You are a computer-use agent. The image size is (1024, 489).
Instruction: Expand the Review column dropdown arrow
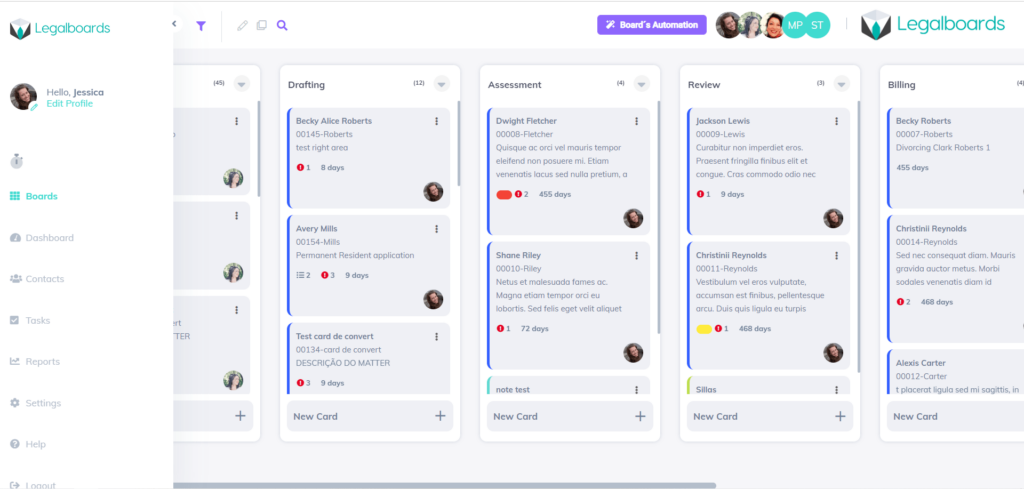841,84
